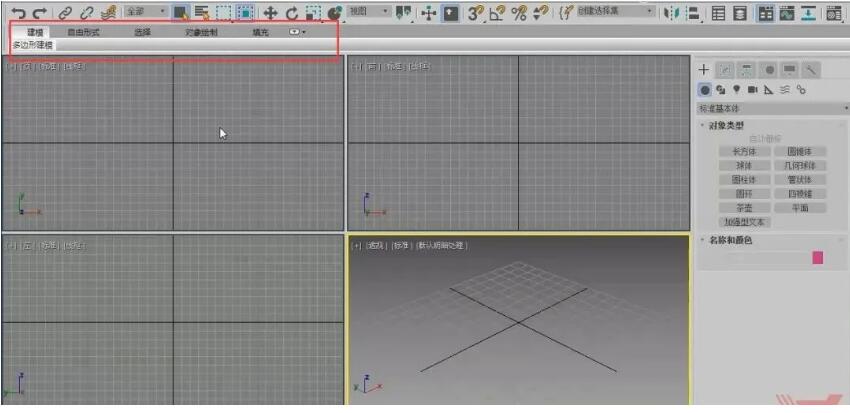Switch to the Utilities hammer panel
The width and height of the screenshot is (850, 413).
[x=811, y=69]
